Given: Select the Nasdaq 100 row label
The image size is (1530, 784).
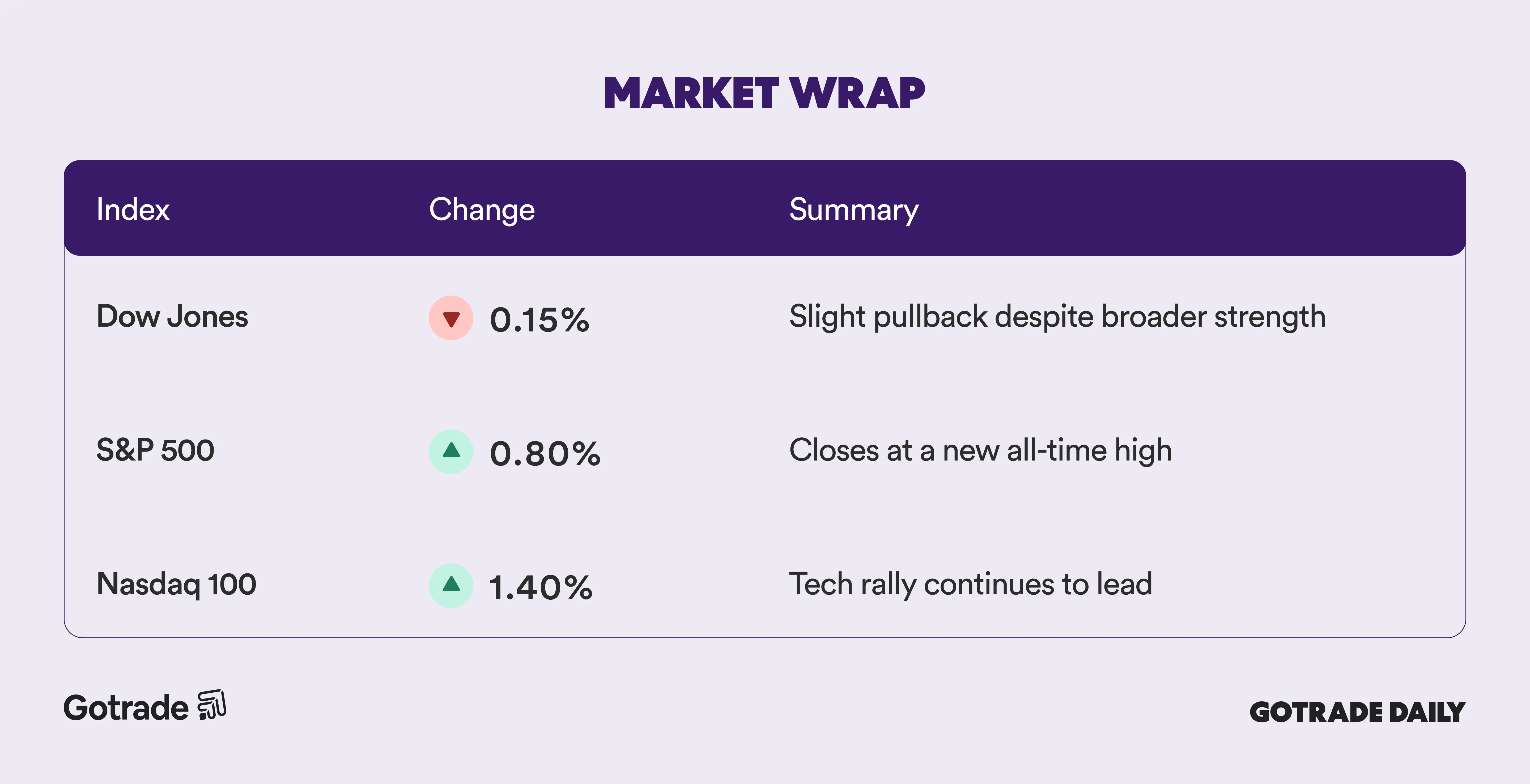Looking at the screenshot, I should pos(176,584).
